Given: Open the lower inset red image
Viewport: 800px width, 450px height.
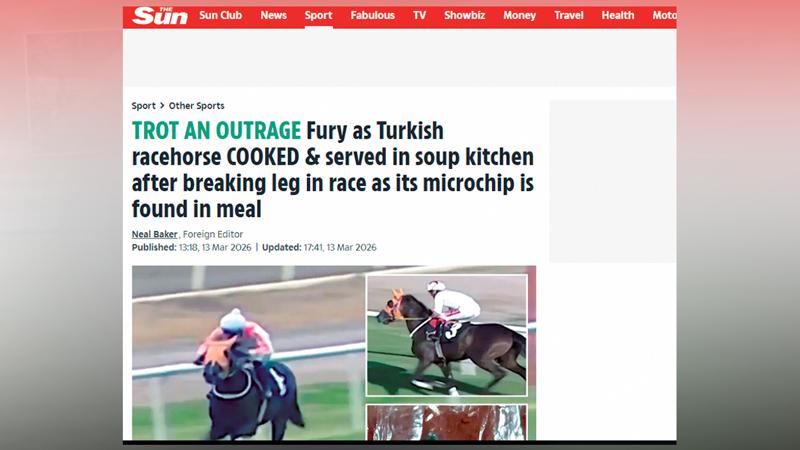Looking at the screenshot, I should tap(447, 422).
